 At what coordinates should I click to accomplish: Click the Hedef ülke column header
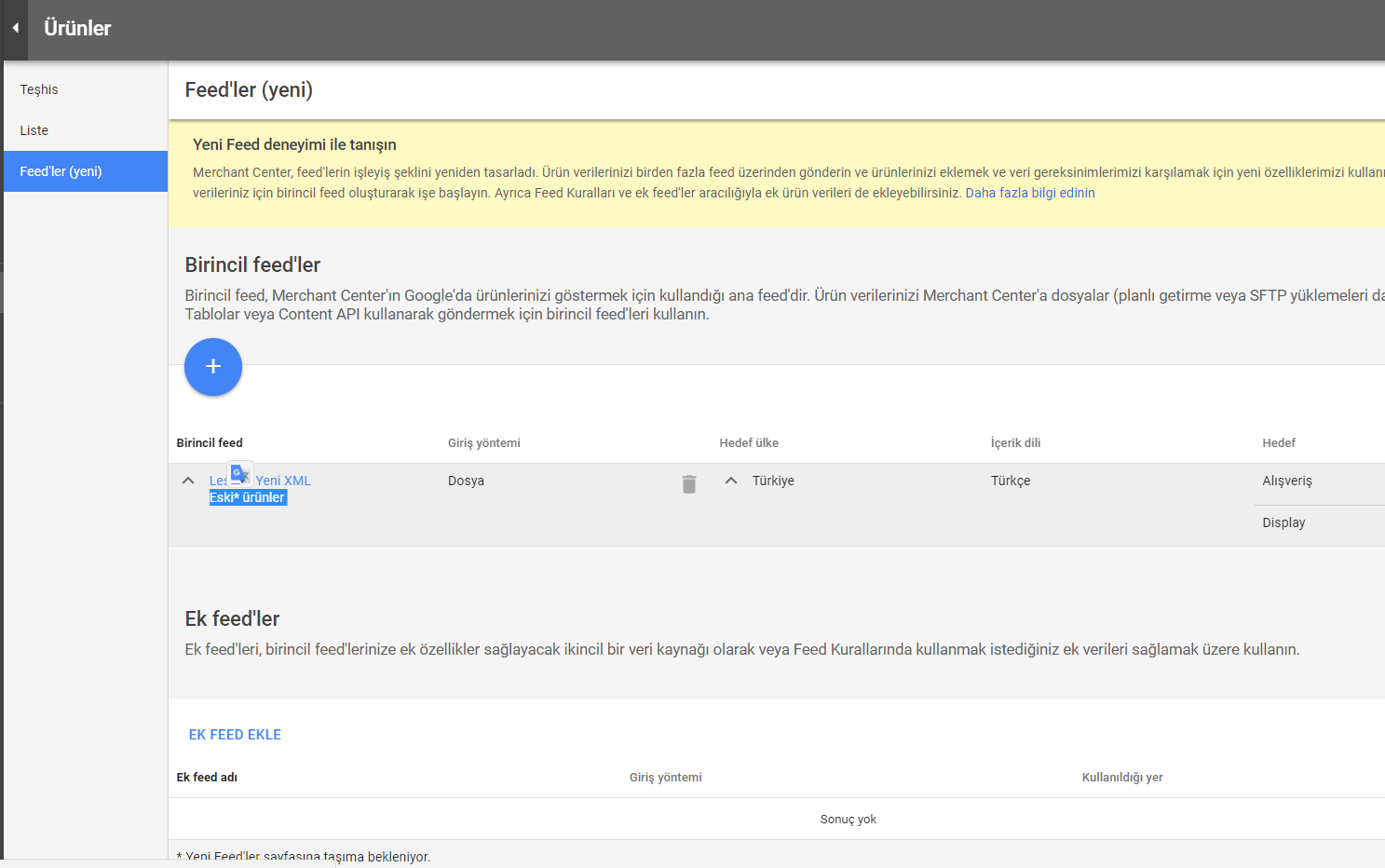(x=749, y=443)
